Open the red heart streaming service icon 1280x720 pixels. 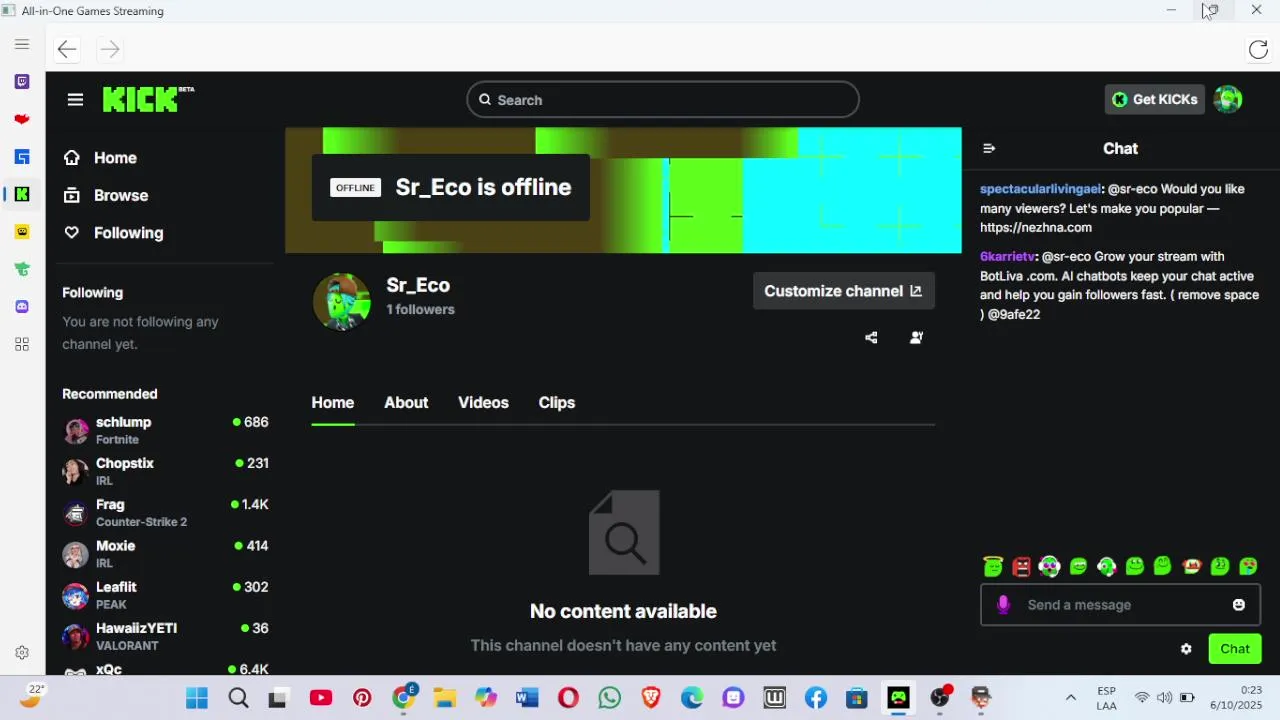[x=22, y=119]
